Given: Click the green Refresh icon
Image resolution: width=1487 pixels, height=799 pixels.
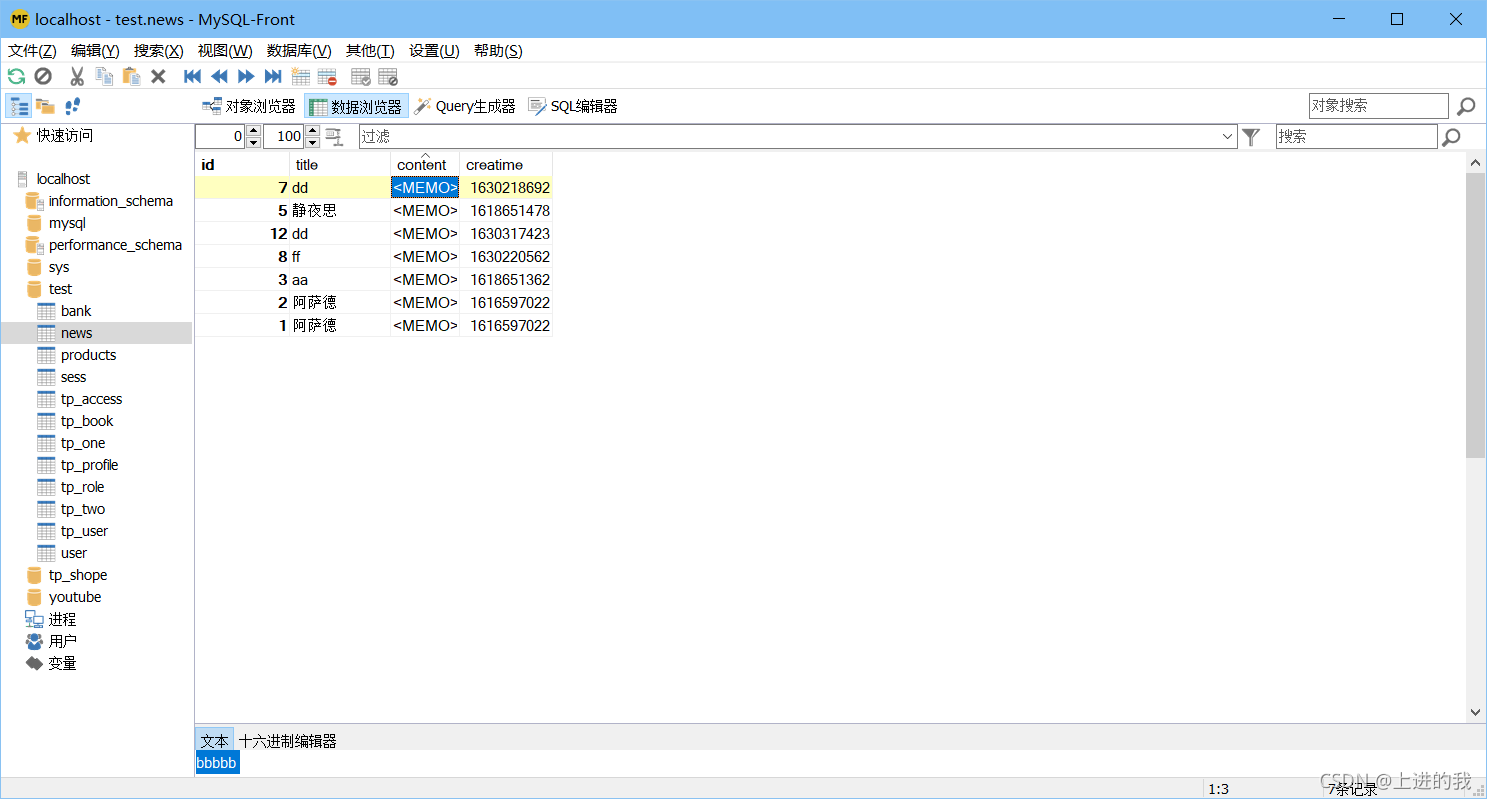Looking at the screenshot, I should (15, 76).
